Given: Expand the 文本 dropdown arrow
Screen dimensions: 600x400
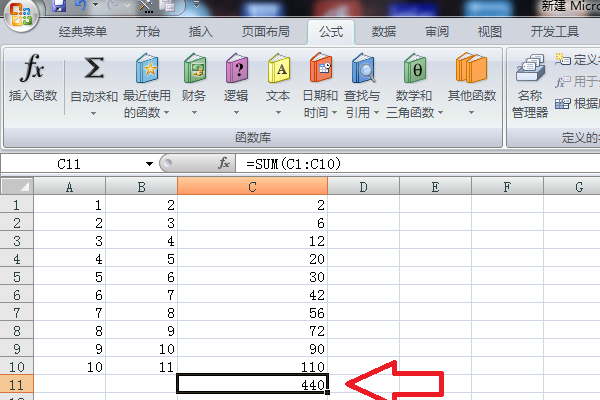Looking at the screenshot, I should pyautogui.click(x=279, y=113).
